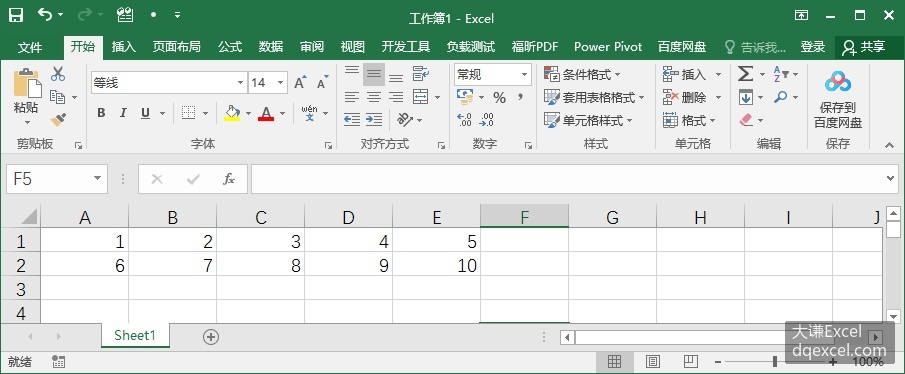The image size is (905, 374).
Task: Open the text orientation tool
Action: coord(405,120)
